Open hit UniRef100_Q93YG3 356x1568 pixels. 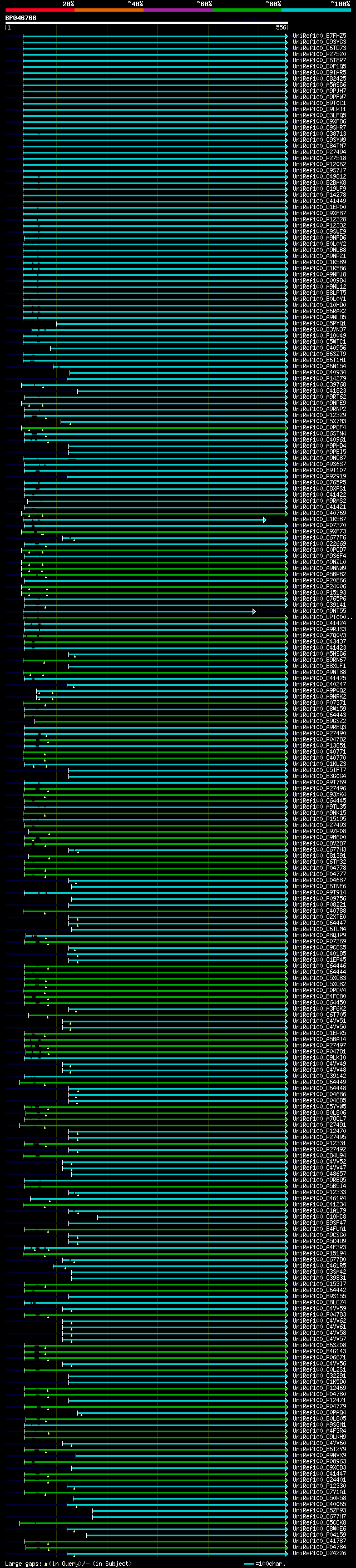click(x=319, y=42)
